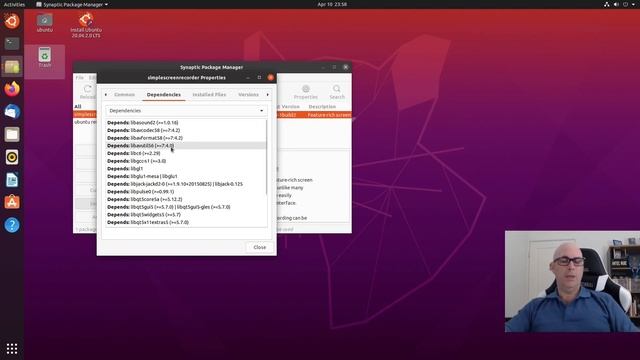Select the libavcodec58 dependency row
This screenshot has height=360, width=640.
point(186,130)
